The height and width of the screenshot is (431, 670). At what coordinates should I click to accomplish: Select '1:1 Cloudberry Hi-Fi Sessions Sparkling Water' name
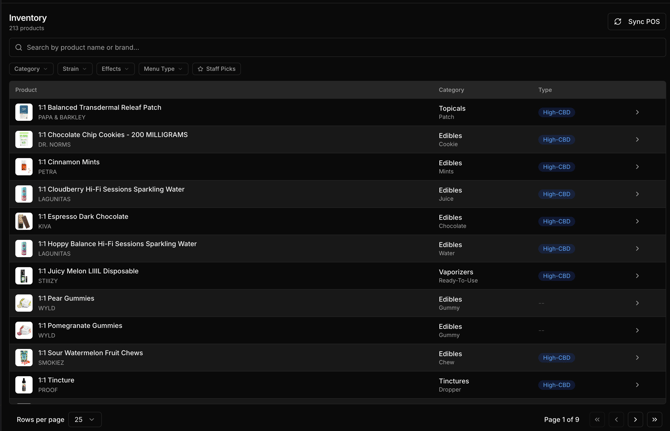pos(111,189)
